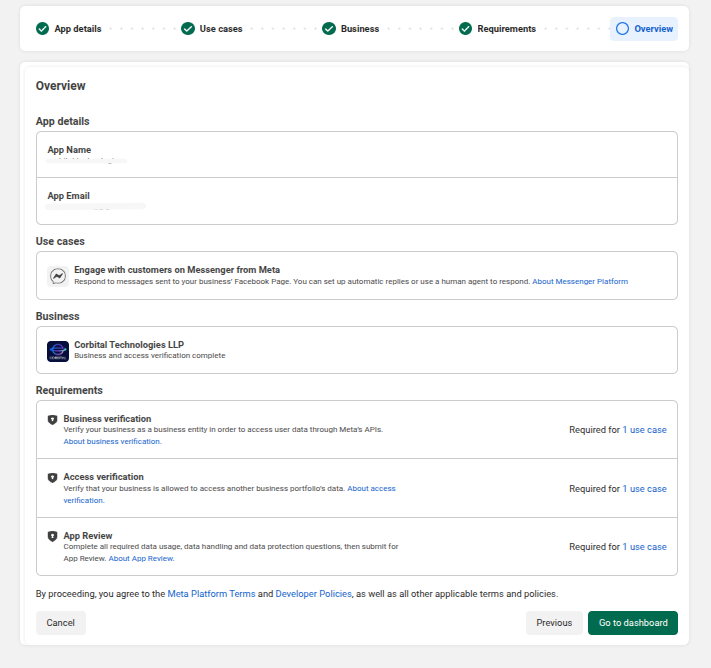Click the green checkmark next to Requirements
The image size is (711, 668).
pos(465,29)
